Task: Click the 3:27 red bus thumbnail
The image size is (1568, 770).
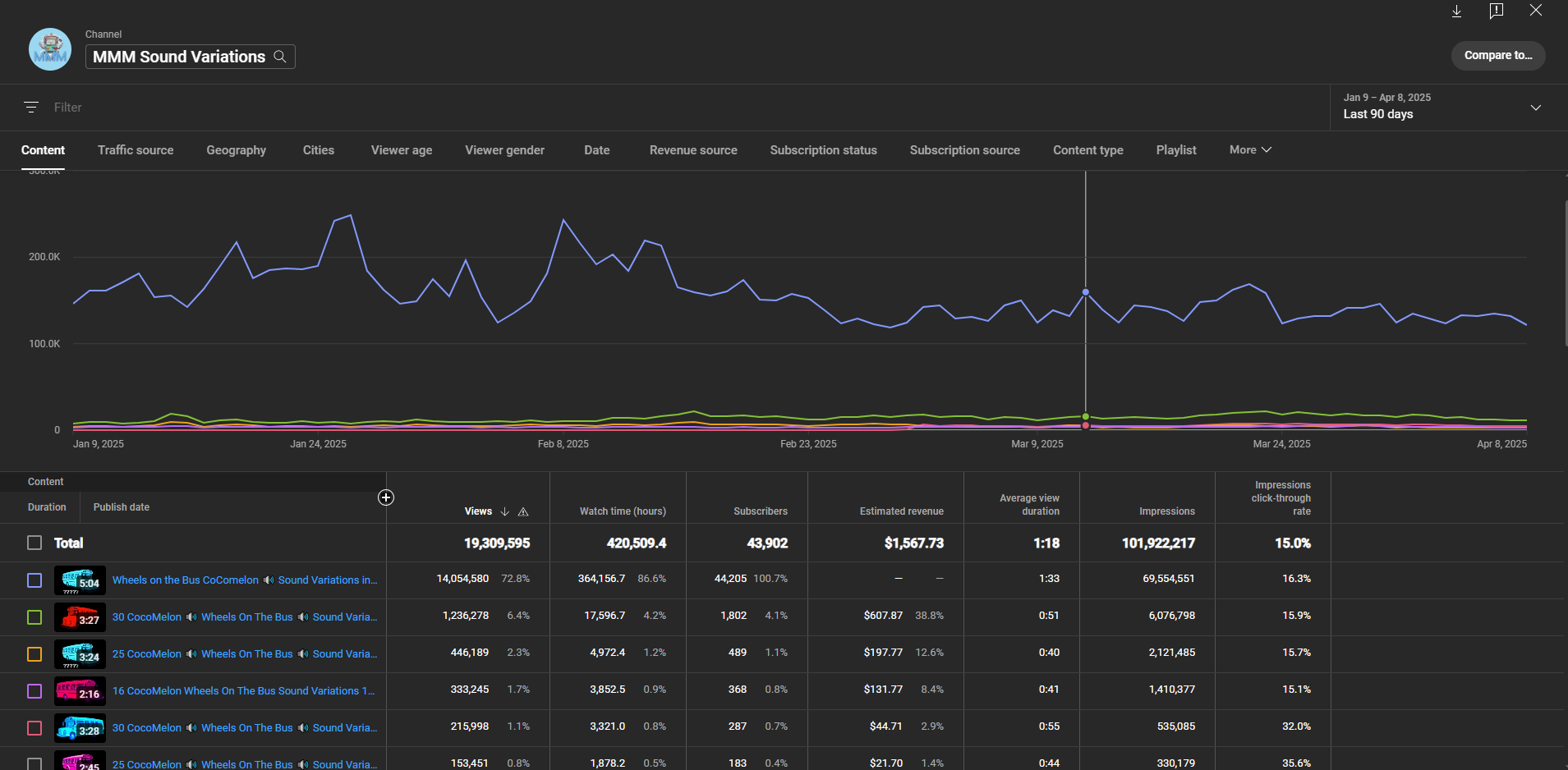Action: (x=80, y=617)
